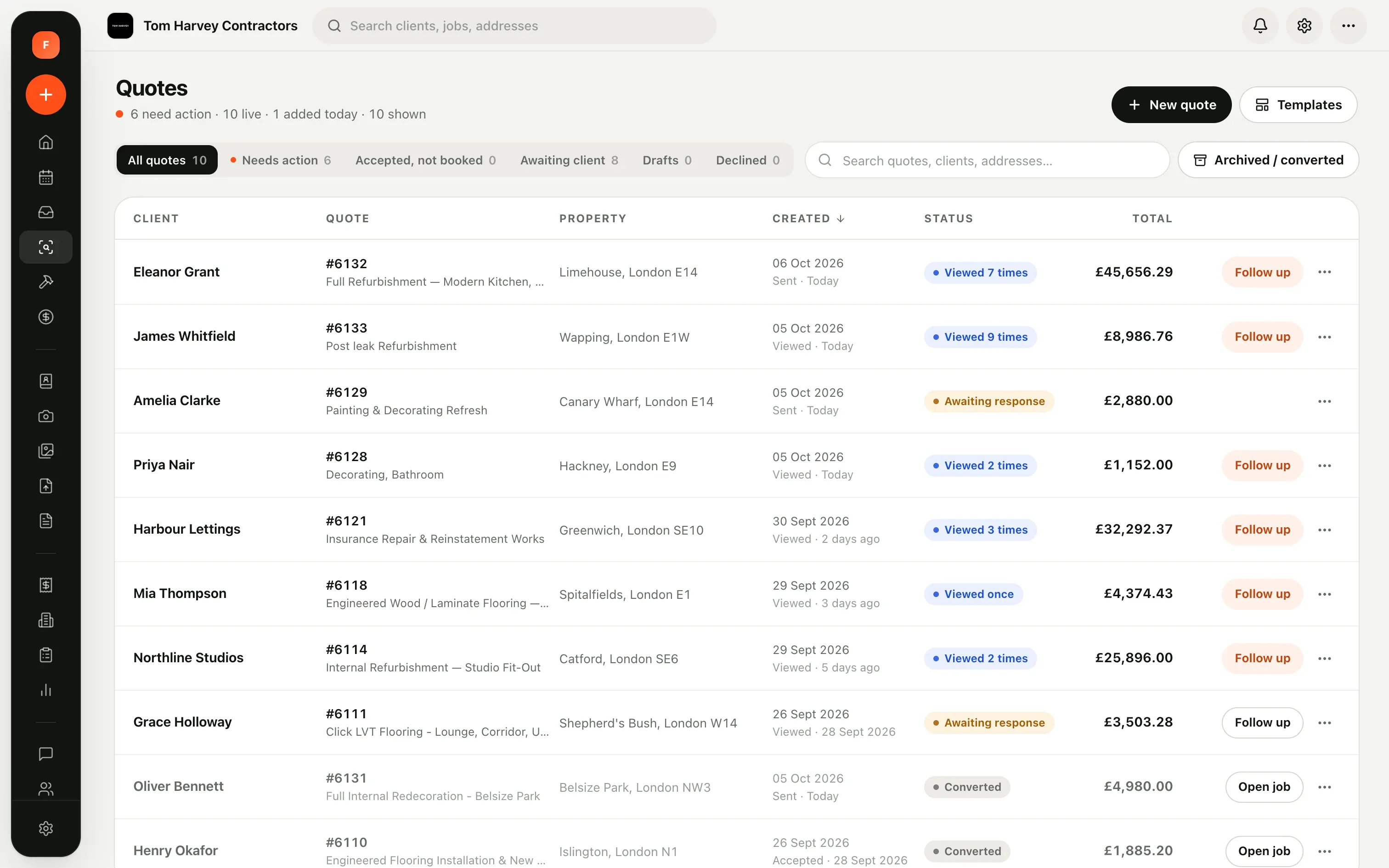
Task: Click the Northline Studios client name
Action: pos(188,658)
